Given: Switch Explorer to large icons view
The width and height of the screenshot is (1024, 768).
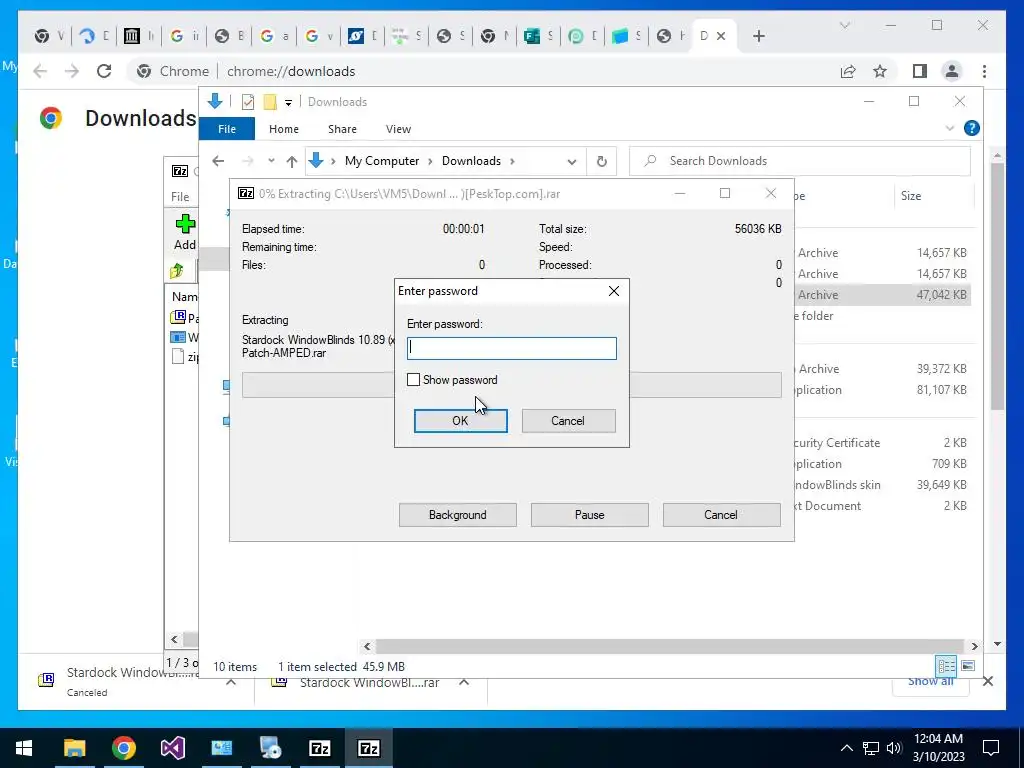Looking at the screenshot, I should tap(968, 666).
